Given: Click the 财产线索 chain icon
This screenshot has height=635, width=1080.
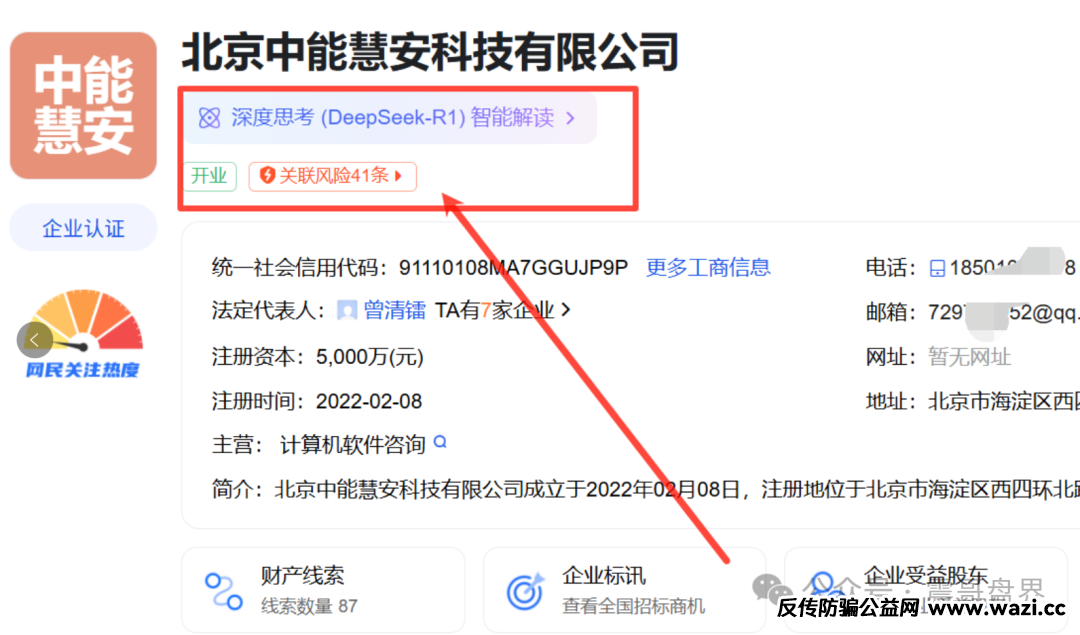Looking at the screenshot, I should tap(224, 591).
